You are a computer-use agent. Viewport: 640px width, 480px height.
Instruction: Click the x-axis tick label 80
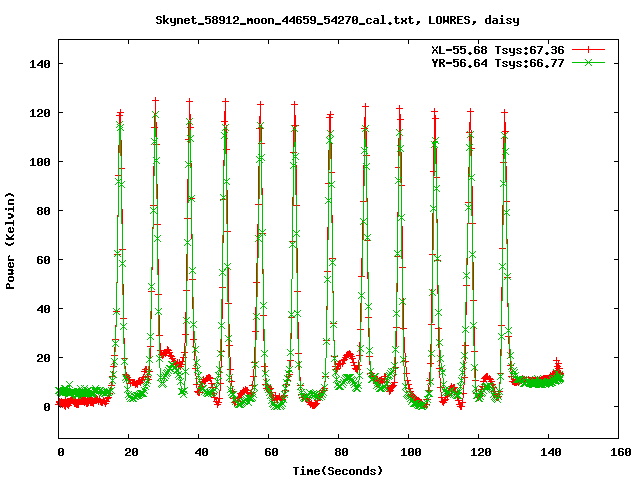pyautogui.click(x=341, y=452)
